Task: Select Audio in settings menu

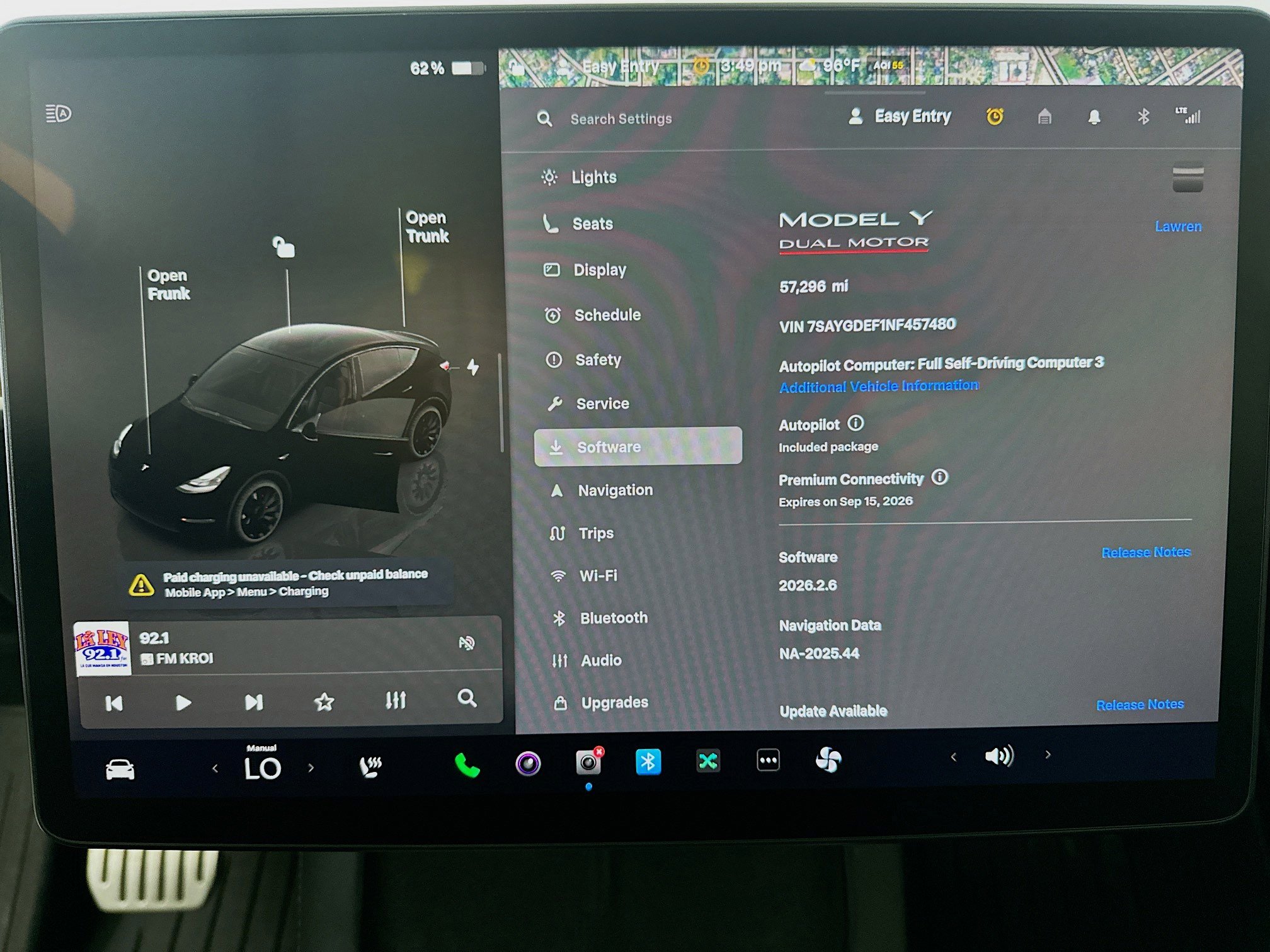Action: click(x=587, y=660)
